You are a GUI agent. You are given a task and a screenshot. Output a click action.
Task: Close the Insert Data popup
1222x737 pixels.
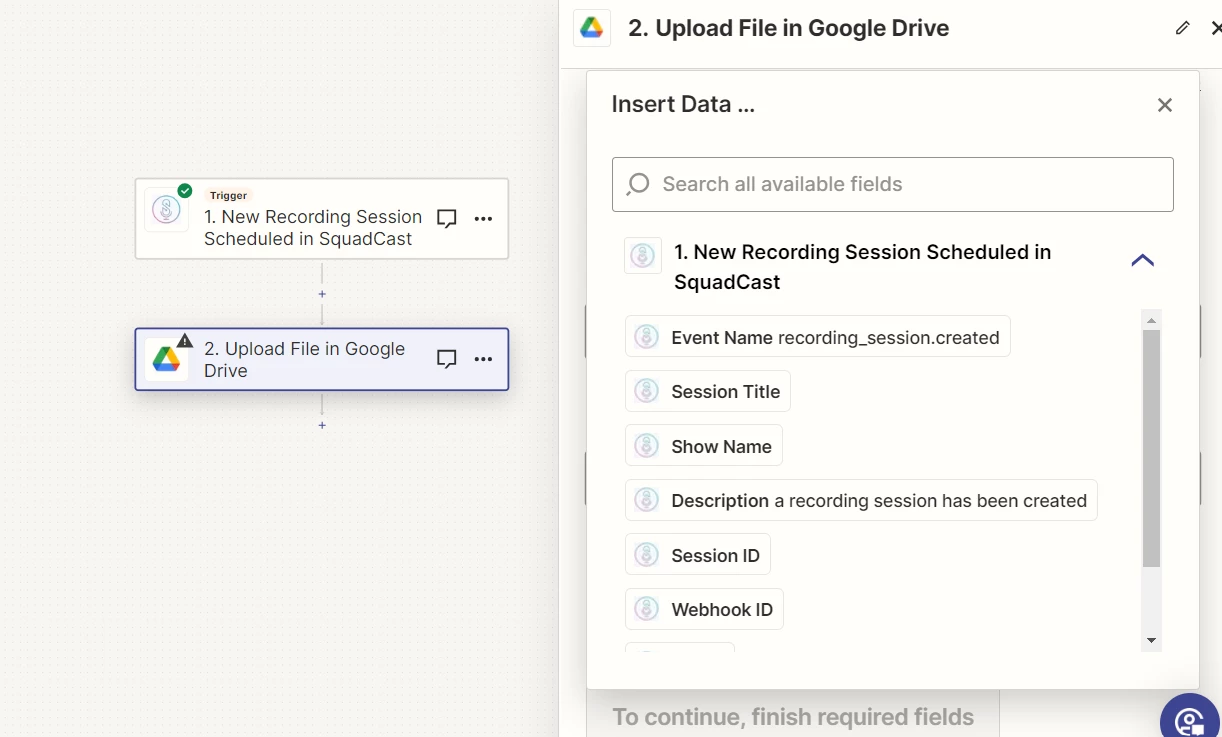tap(1164, 105)
